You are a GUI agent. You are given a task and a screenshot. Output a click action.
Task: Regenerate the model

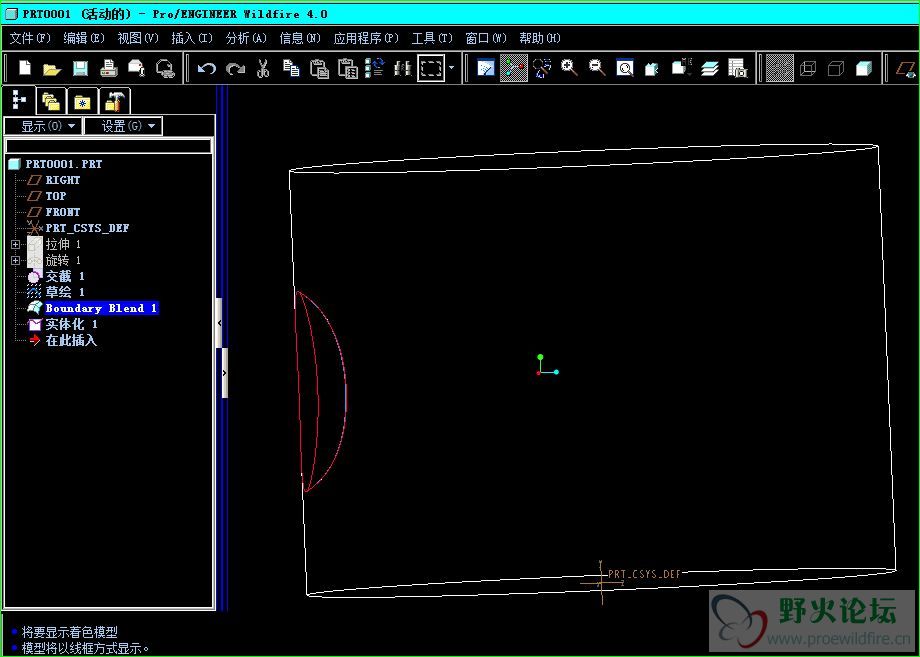[375, 68]
